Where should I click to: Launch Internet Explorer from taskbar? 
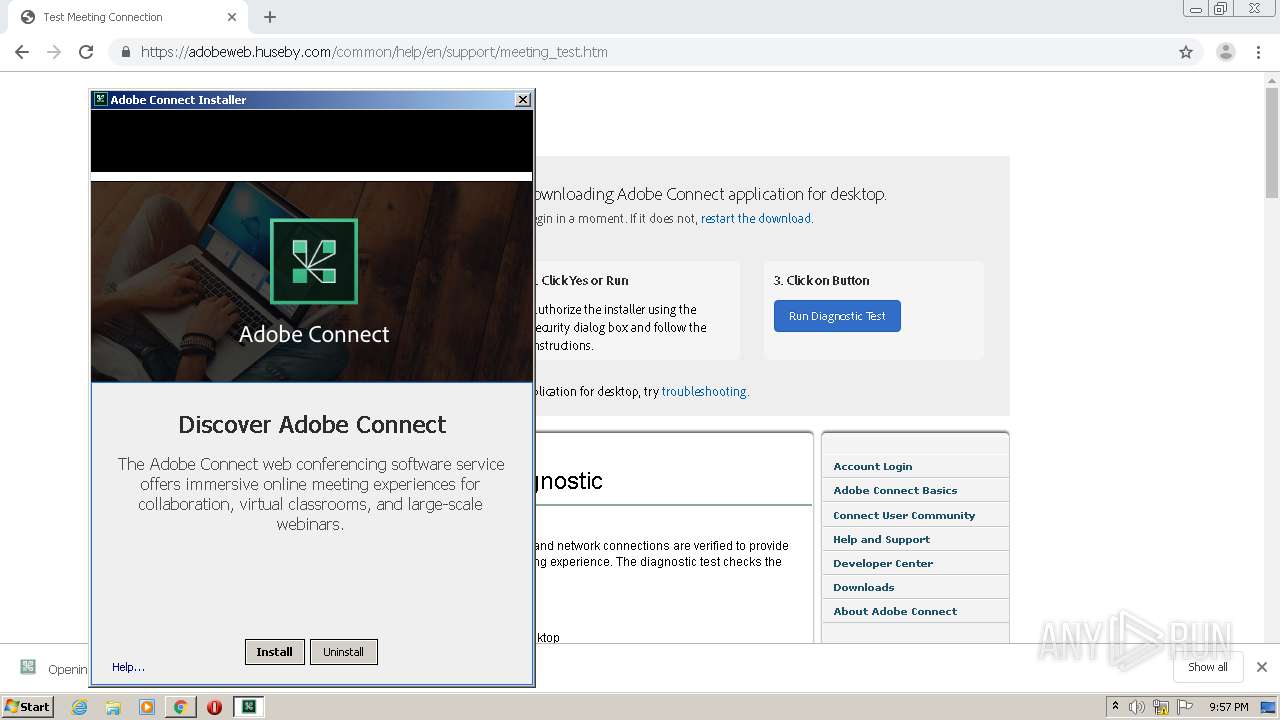point(80,707)
